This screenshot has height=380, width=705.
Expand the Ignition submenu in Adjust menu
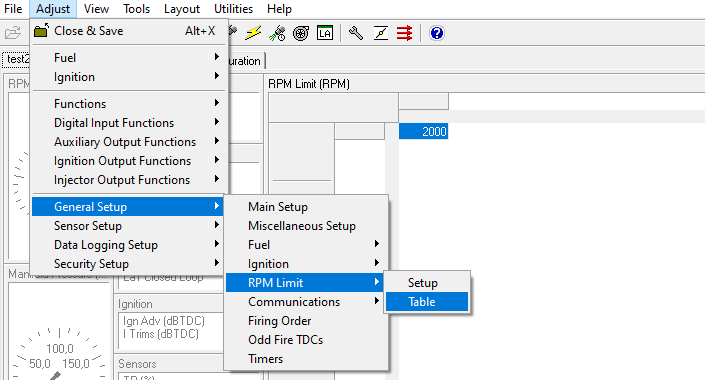[129, 77]
